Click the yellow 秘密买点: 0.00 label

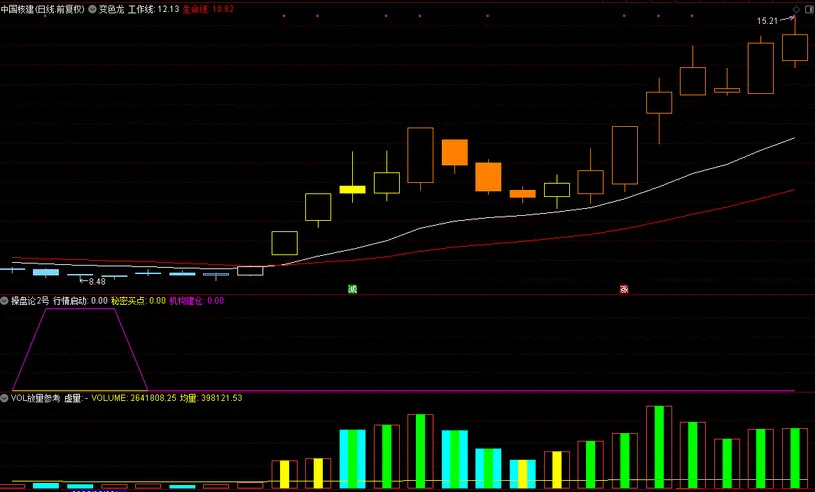point(138,301)
